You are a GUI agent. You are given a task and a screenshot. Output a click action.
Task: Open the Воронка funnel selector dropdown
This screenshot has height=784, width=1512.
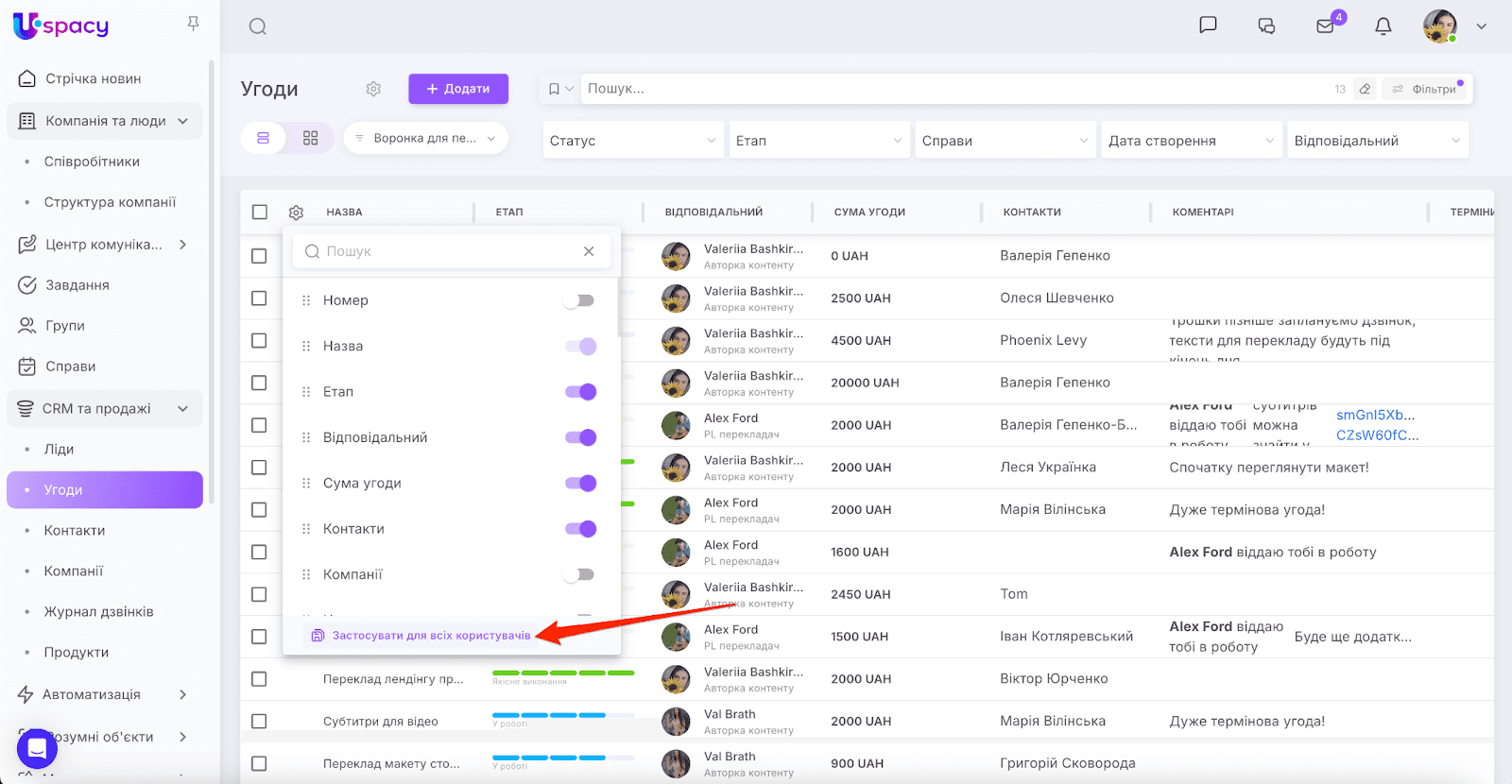(425, 138)
